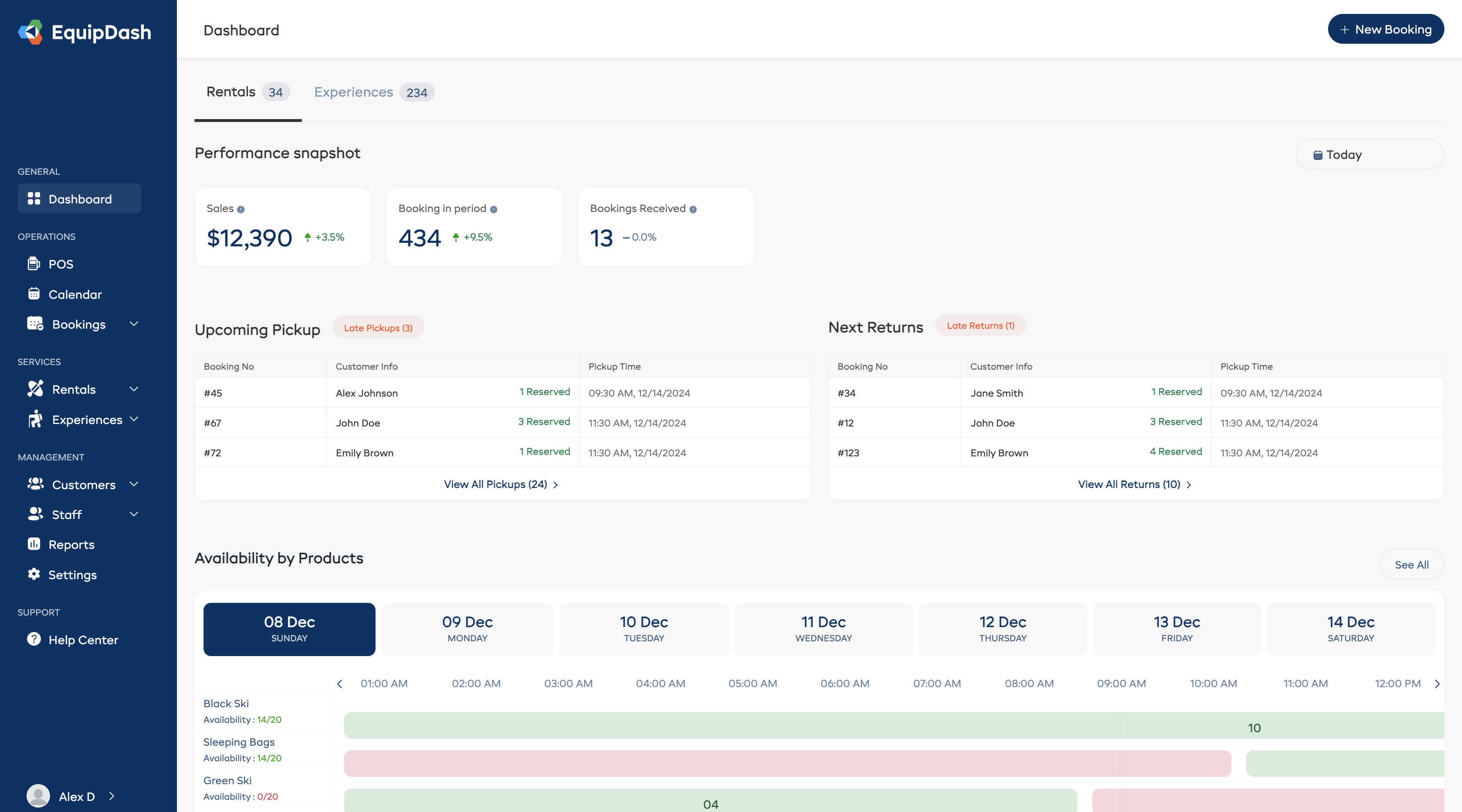Open the Today period dropdown
The height and width of the screenshot is (812, 1462).
(x=1370, y=154)
